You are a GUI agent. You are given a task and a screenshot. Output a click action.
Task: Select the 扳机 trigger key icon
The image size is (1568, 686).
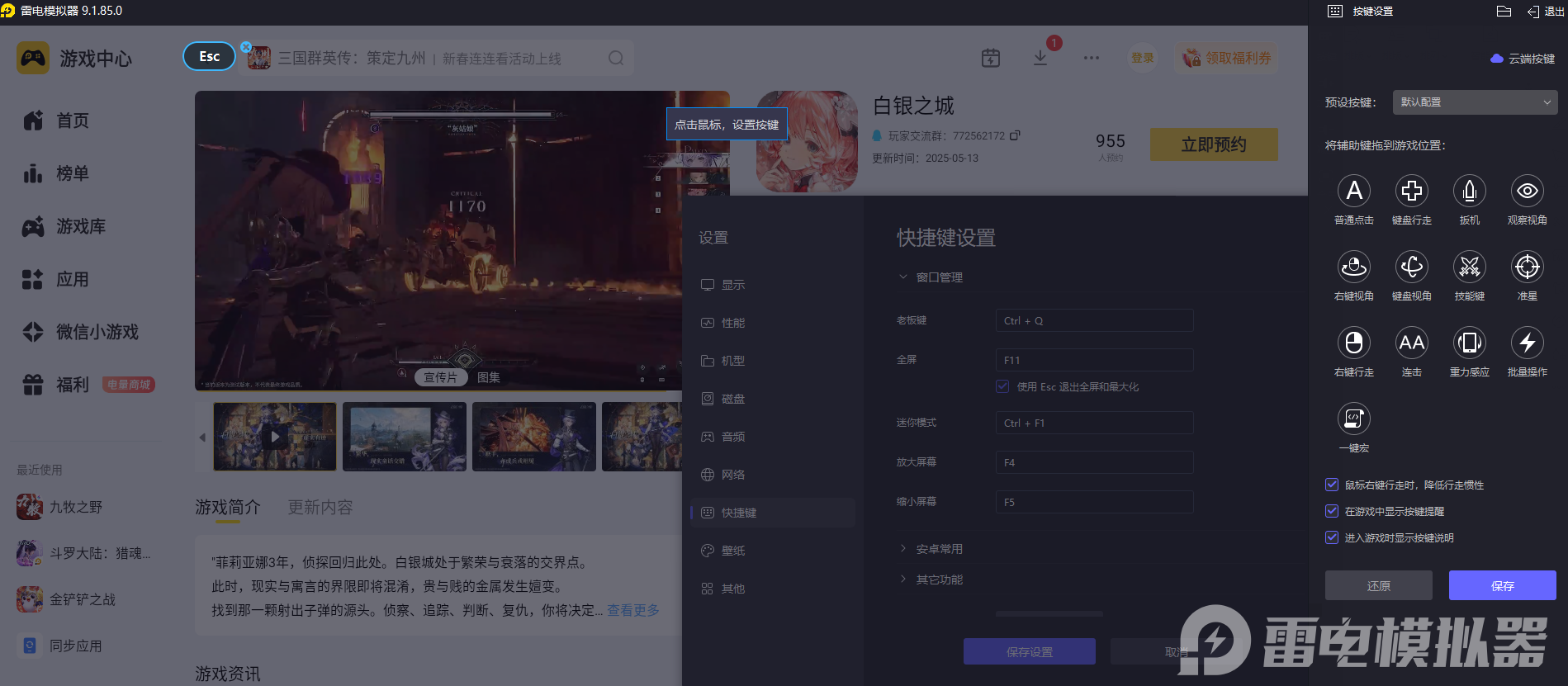pyautogui.click(x=1470, y=191)
